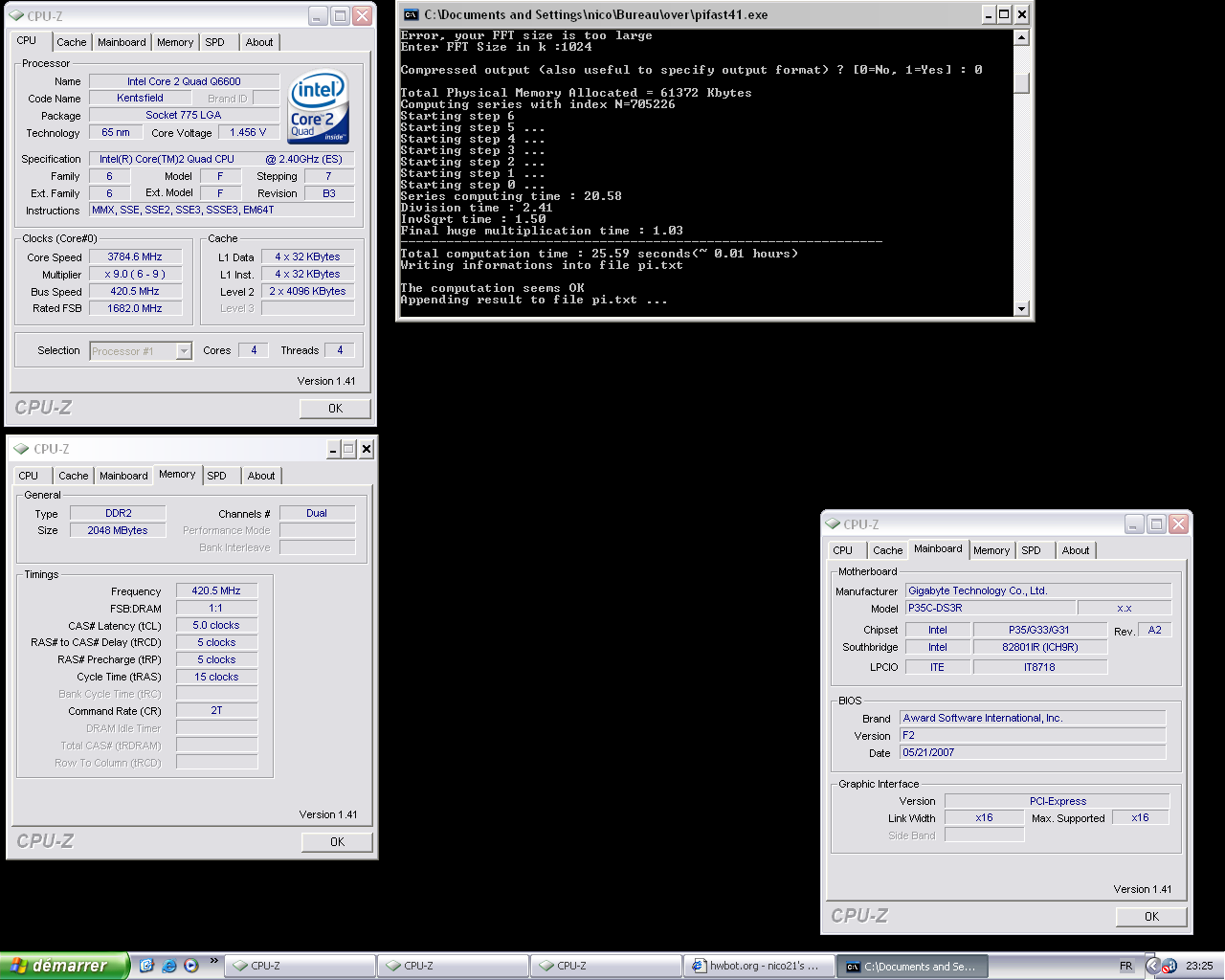Image resolution: width=1225 pixels, height=980 pixels.
Task: Click the '2T' command rate value
Action: pos(216,710)
